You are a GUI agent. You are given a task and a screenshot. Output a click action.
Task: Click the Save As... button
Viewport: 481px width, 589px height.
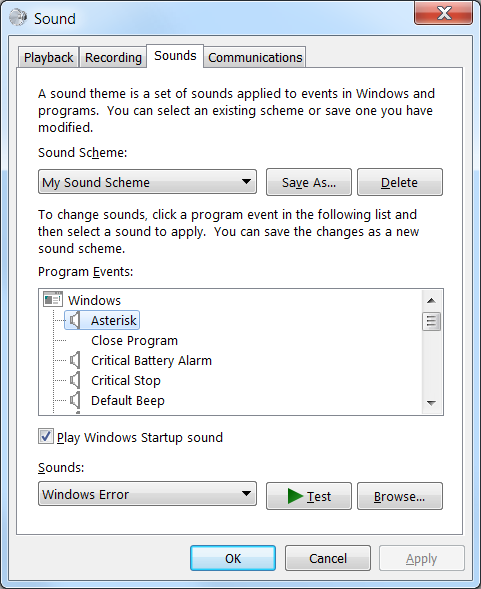coord(309,182)
